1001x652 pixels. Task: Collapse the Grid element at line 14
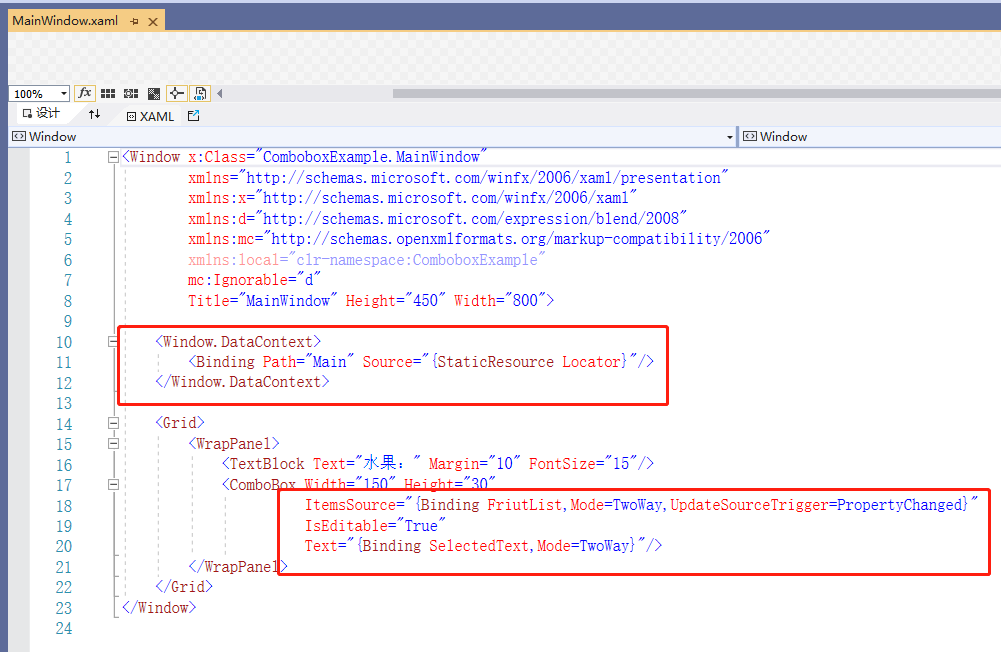coord(113,423)
